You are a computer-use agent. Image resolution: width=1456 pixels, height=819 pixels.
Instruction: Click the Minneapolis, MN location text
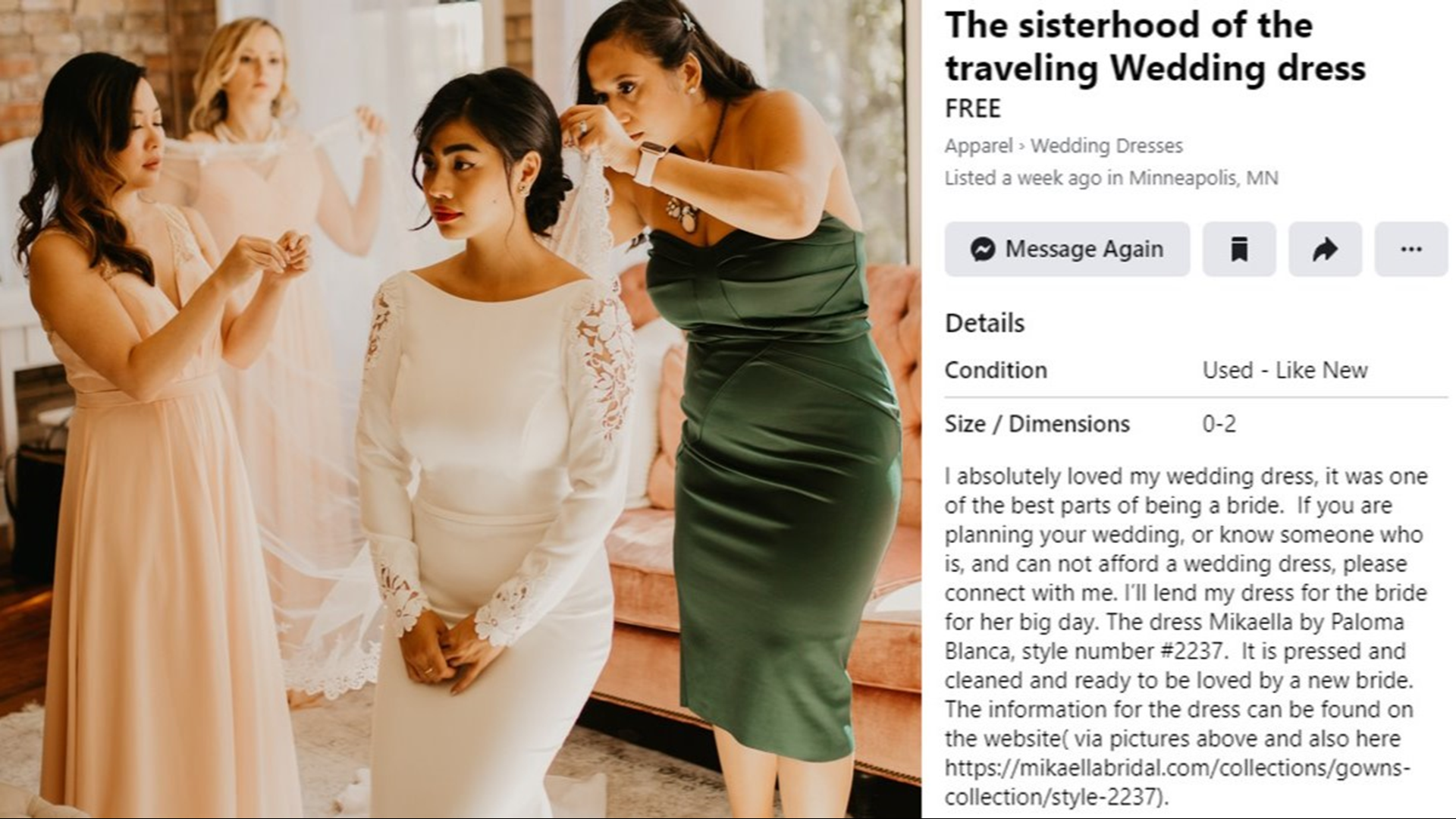[x=1203, y=178]
